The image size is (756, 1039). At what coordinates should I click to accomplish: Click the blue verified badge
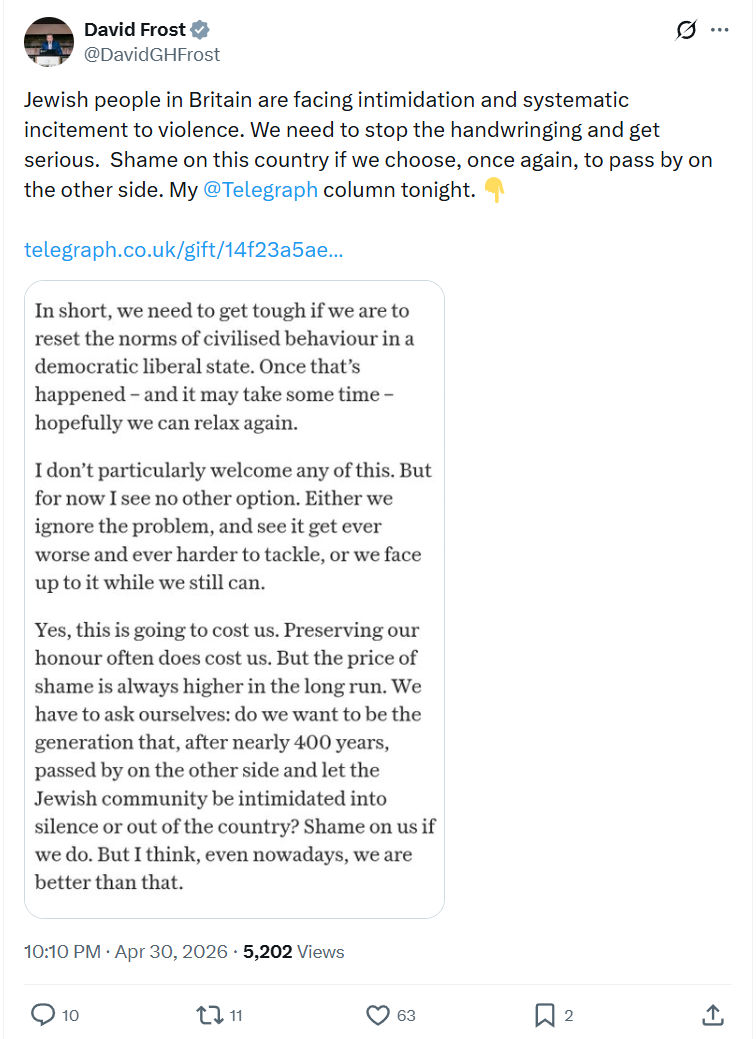pos(200,29)
